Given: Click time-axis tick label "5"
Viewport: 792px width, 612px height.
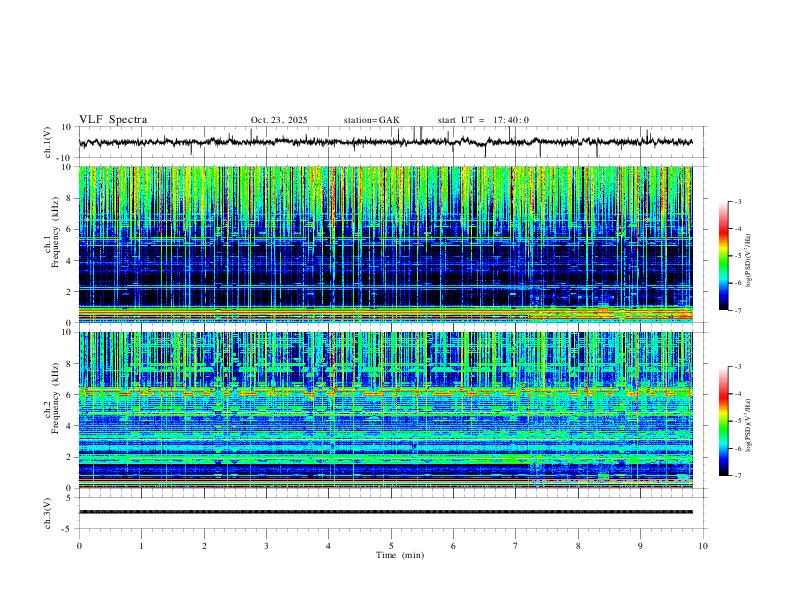Looking at the screenshot, I should (391, 546).
